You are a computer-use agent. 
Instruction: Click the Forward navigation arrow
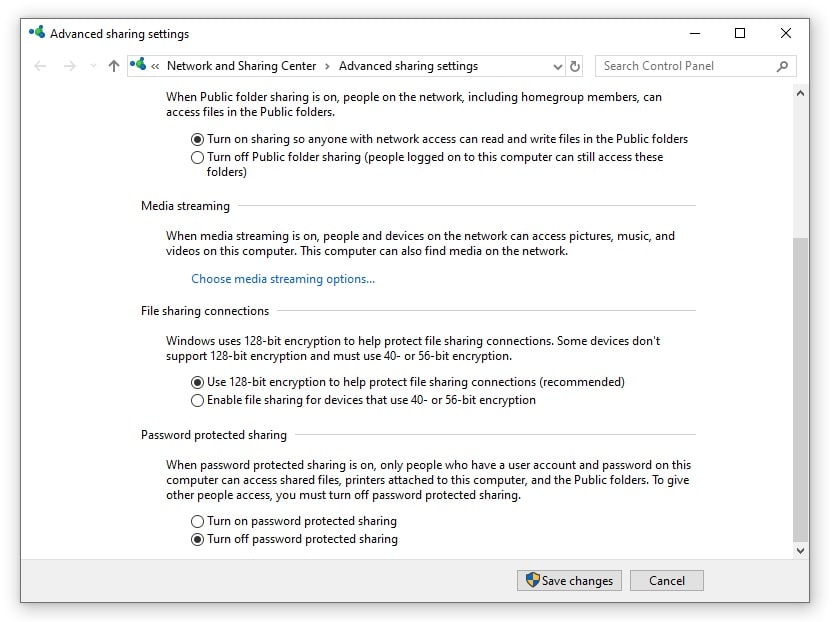[x=69, y=66]
